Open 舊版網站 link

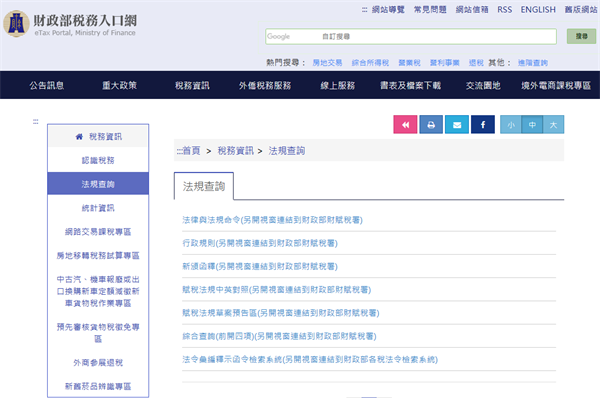click(581, 10)
